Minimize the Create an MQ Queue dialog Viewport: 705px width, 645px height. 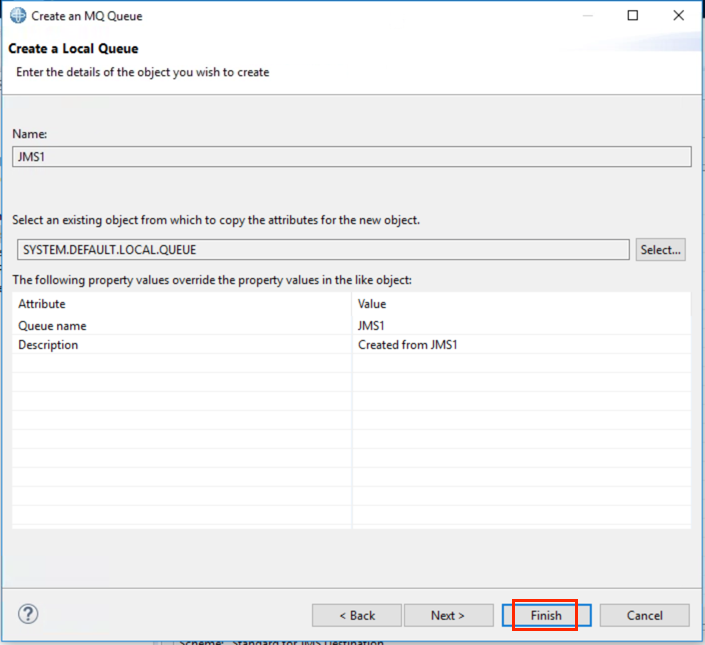[587, 15]
